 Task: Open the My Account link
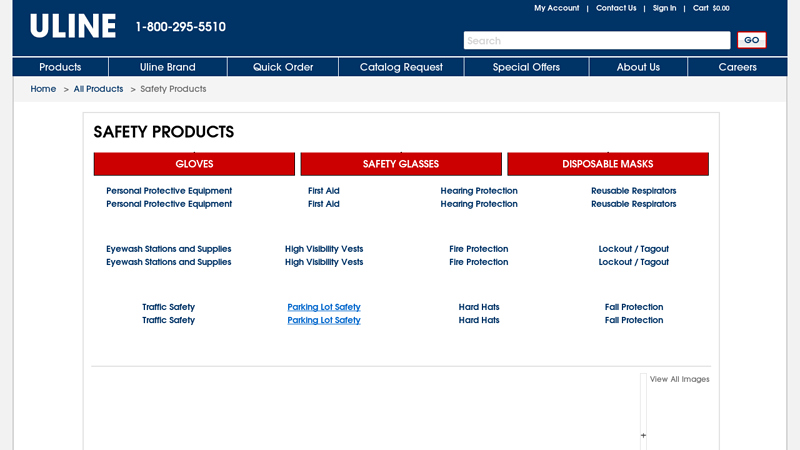click(556, 8)
